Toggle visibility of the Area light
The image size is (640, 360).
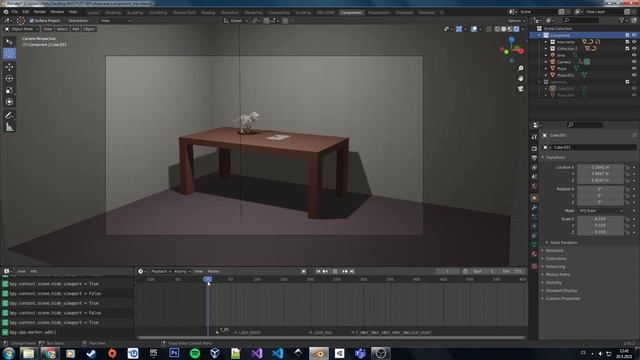[634, 55]
